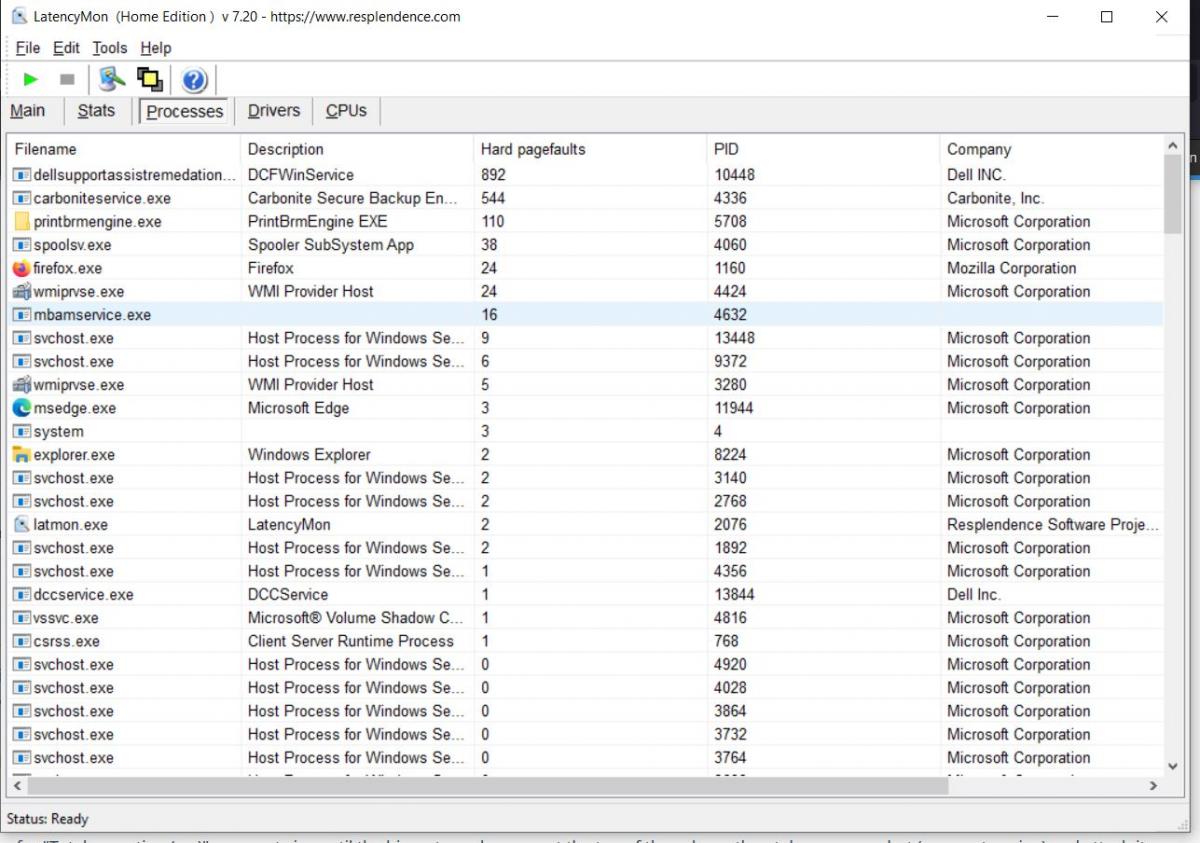1200x843 pixels.
Task: Open help with the blue question mark icon
Action: (194, 80)
